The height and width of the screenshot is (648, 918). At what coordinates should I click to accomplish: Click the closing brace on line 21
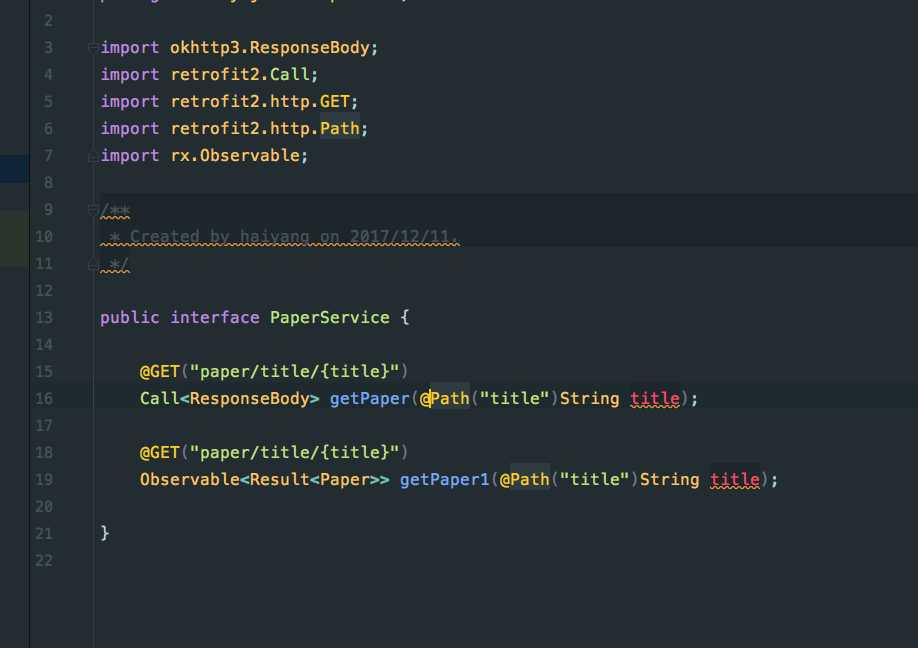tap(105, 533)
